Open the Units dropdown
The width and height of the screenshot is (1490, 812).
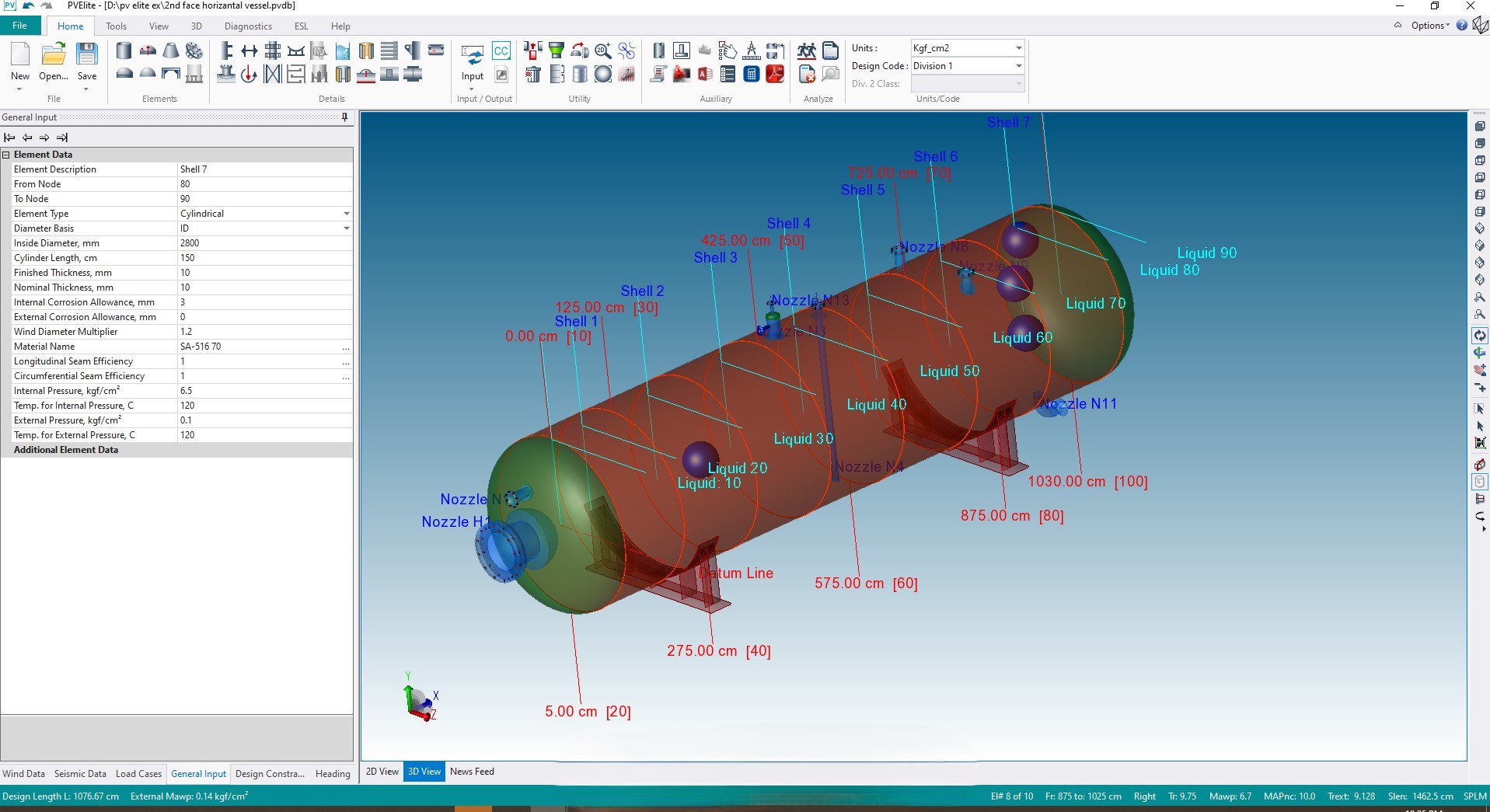tap(1018, 48)
